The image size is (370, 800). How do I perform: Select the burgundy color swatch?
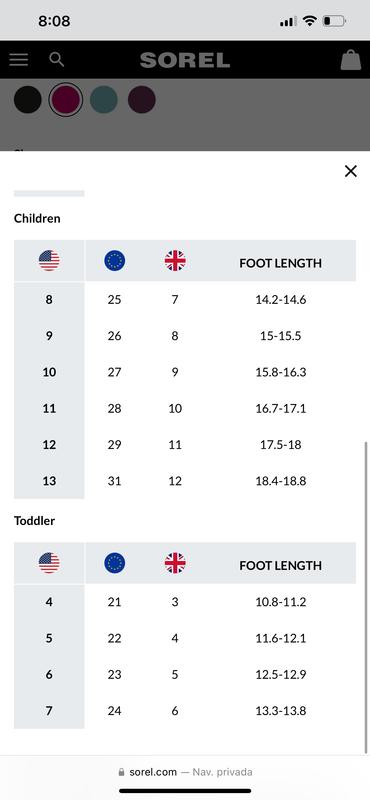66,99
